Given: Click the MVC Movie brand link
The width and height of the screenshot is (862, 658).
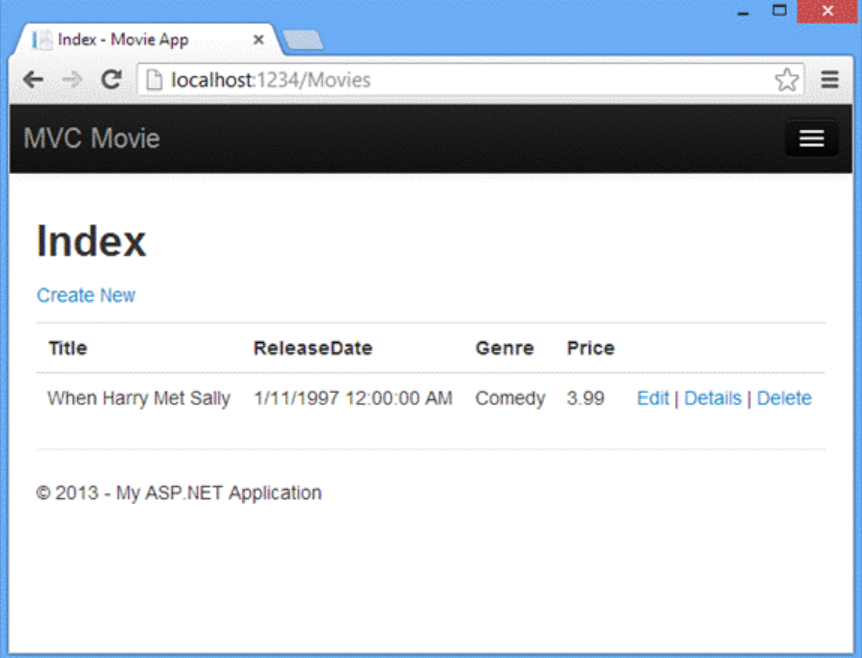Looking at the screenshot, I should pos(92,139).
